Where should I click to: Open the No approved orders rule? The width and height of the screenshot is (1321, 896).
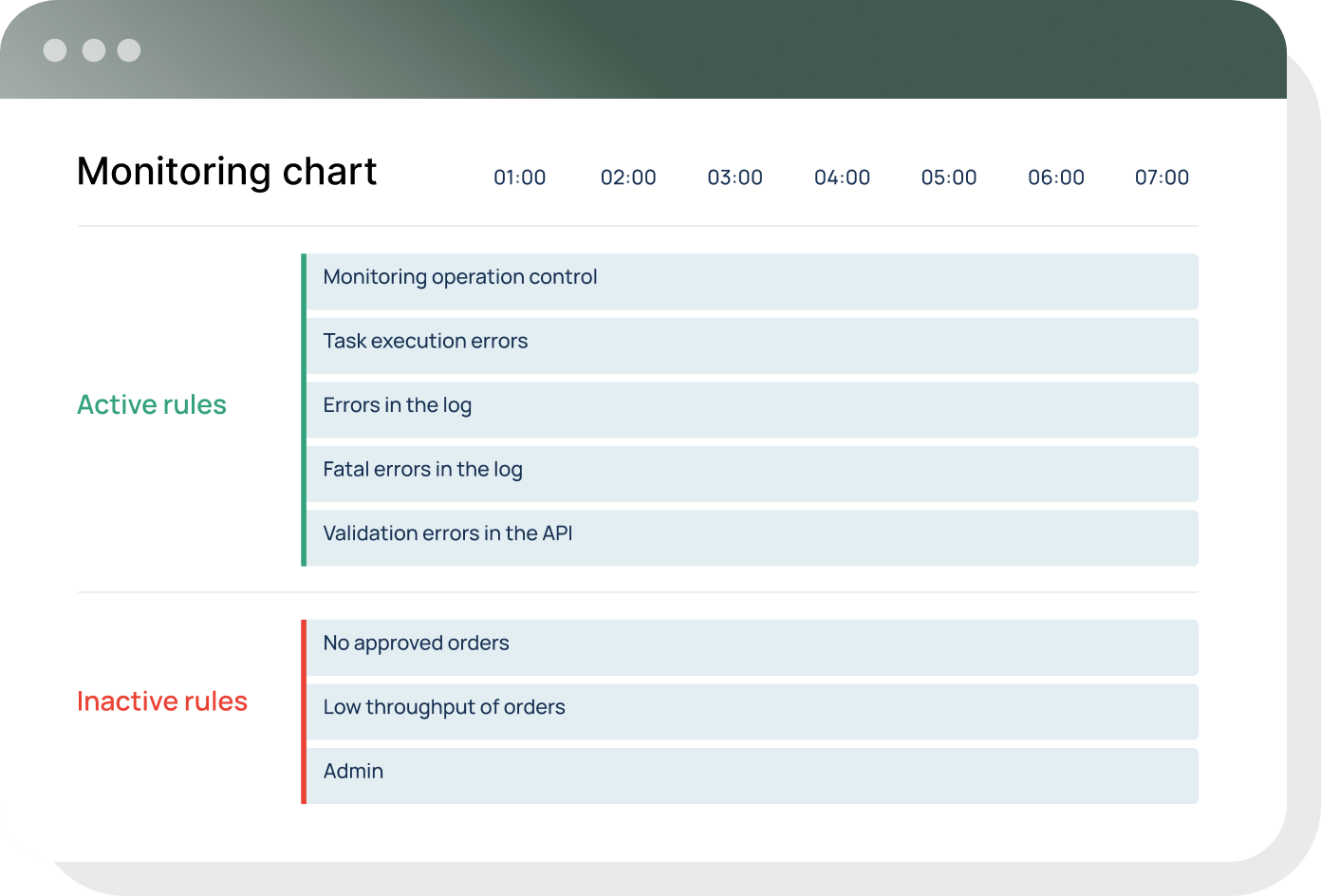[x=752, y=647]
